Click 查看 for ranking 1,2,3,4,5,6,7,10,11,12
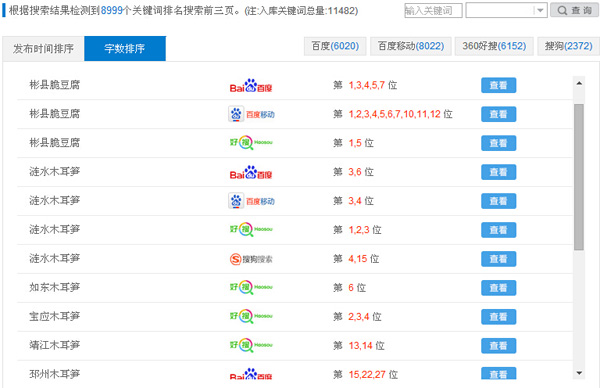 click(499, 114)
